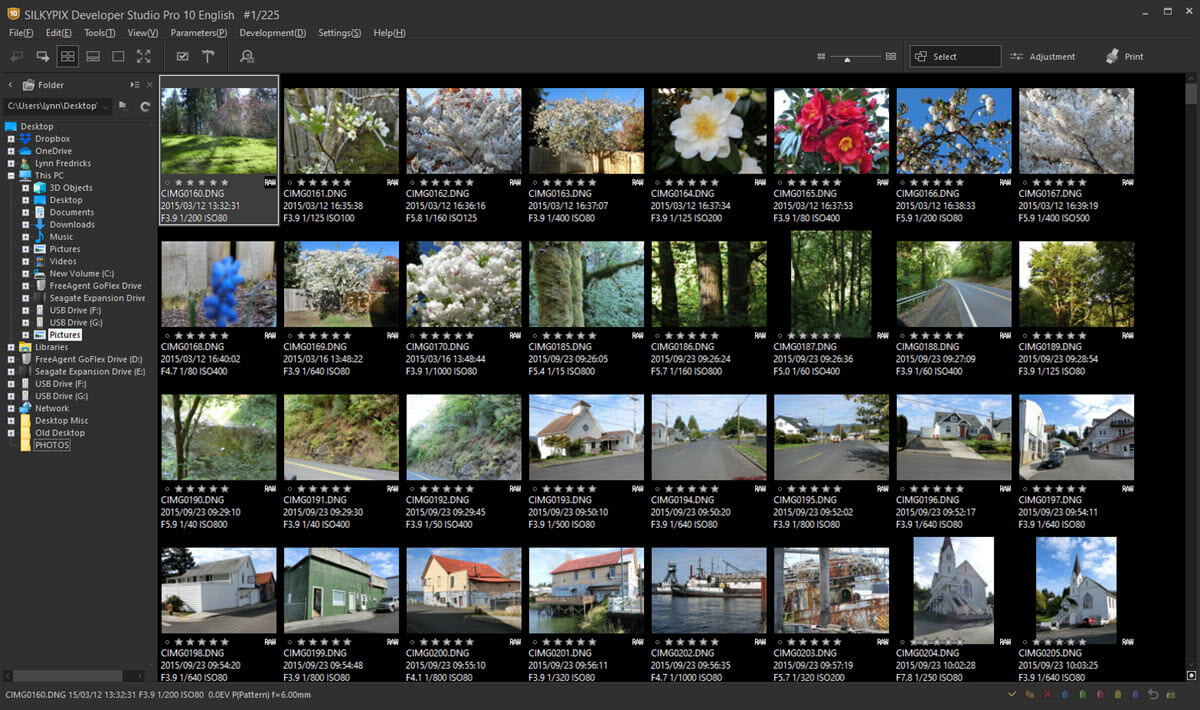Click the back chevron of Folder panel
Screen dimensions: 1200x710
[x=10, y=85]
